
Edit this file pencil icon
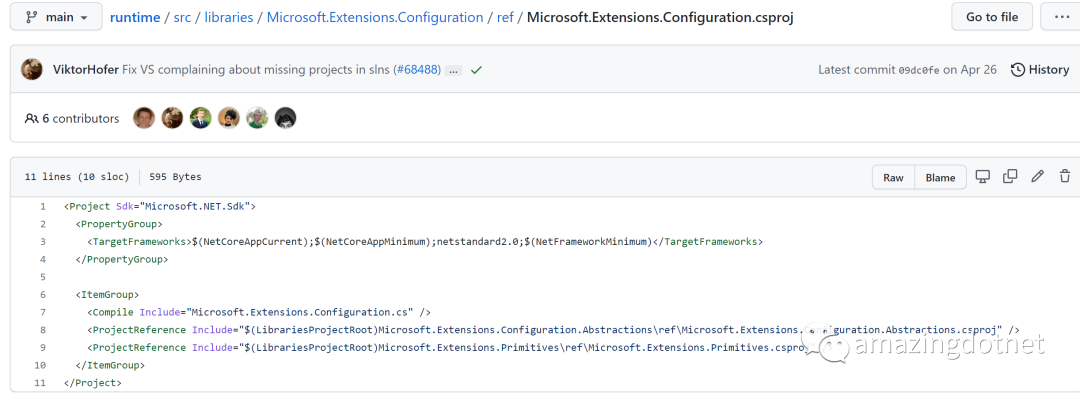[x=1037, y=177]
